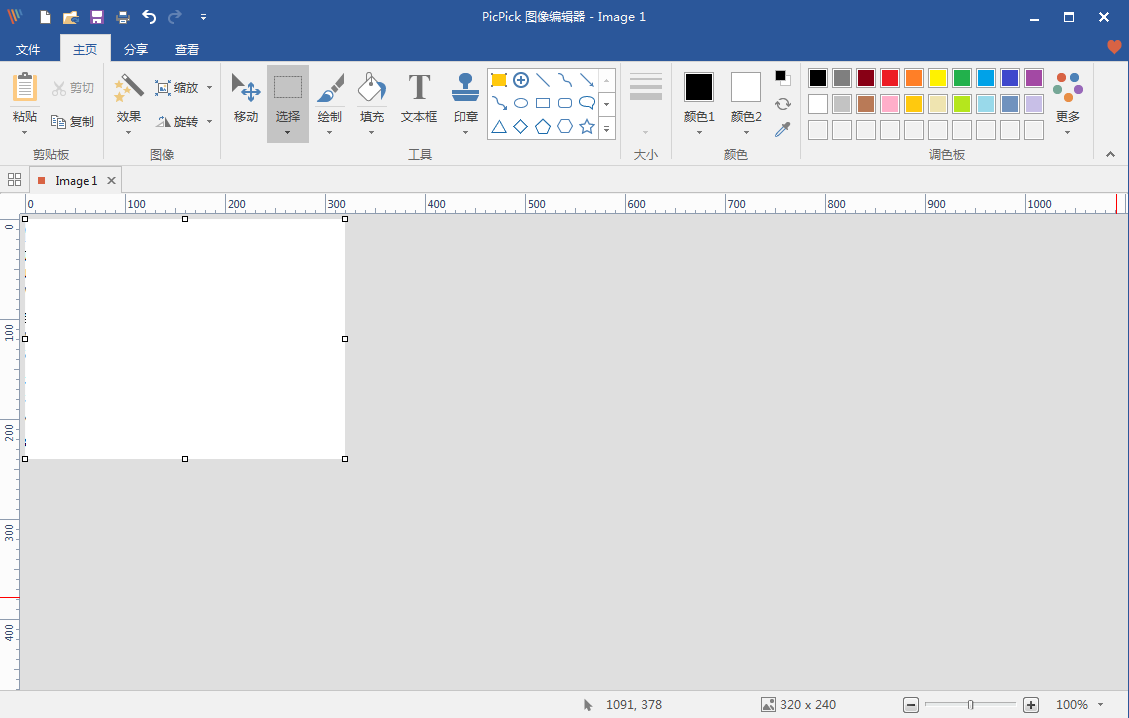Open the Stamp (印章) dropdown
Viewport: 1129px width, 718px height.
(466, 131)
